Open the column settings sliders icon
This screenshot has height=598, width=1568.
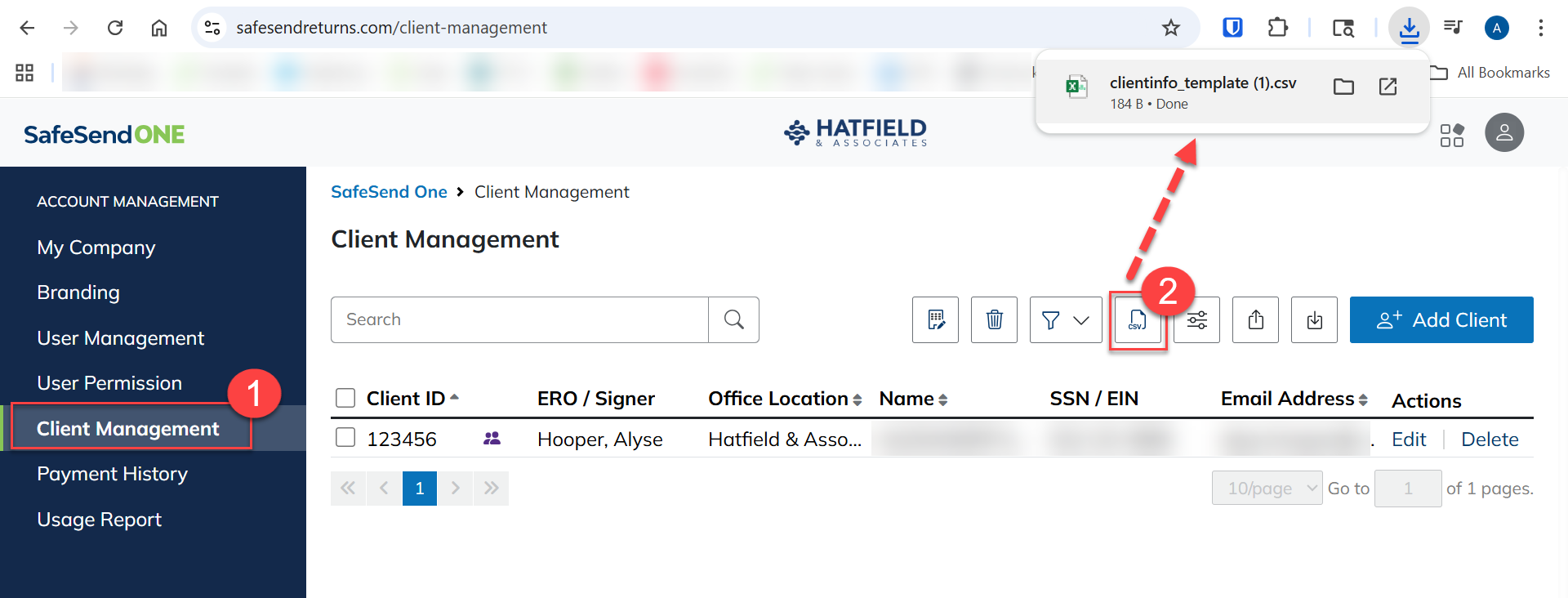1197,320
